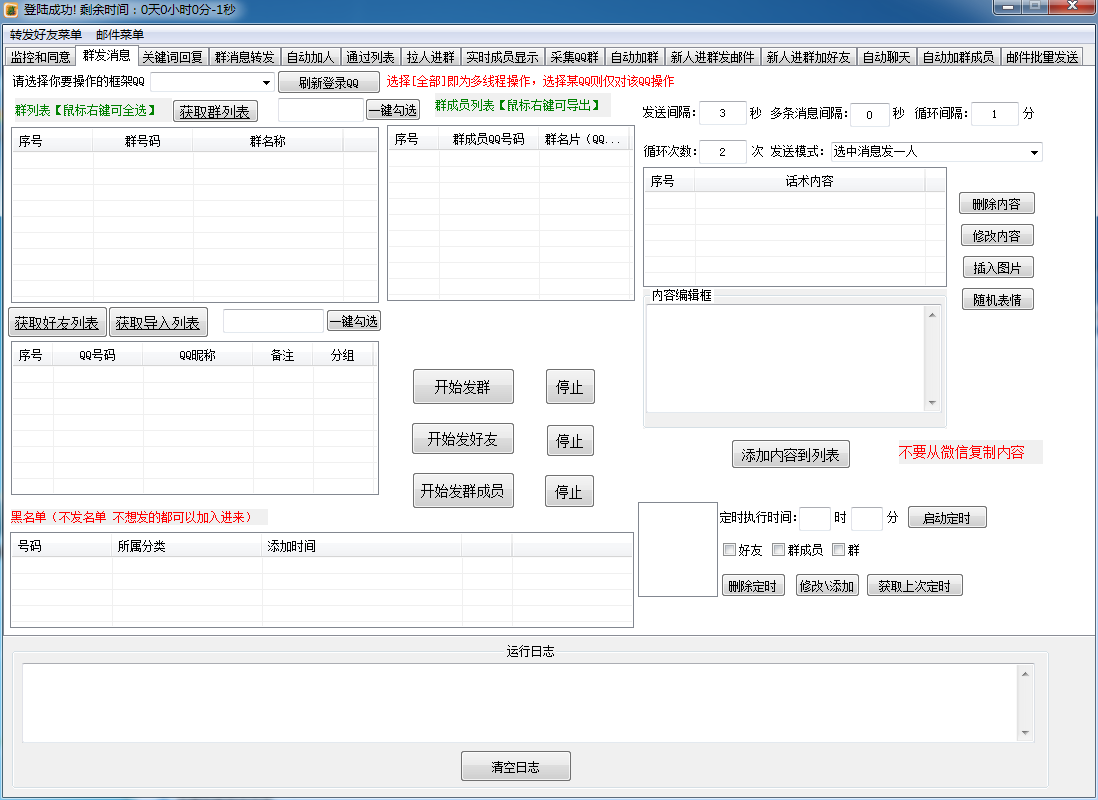Focus the 定时执行时间 hour field
This screenshot has height=800, width=1098.
[x=815, y=518]
